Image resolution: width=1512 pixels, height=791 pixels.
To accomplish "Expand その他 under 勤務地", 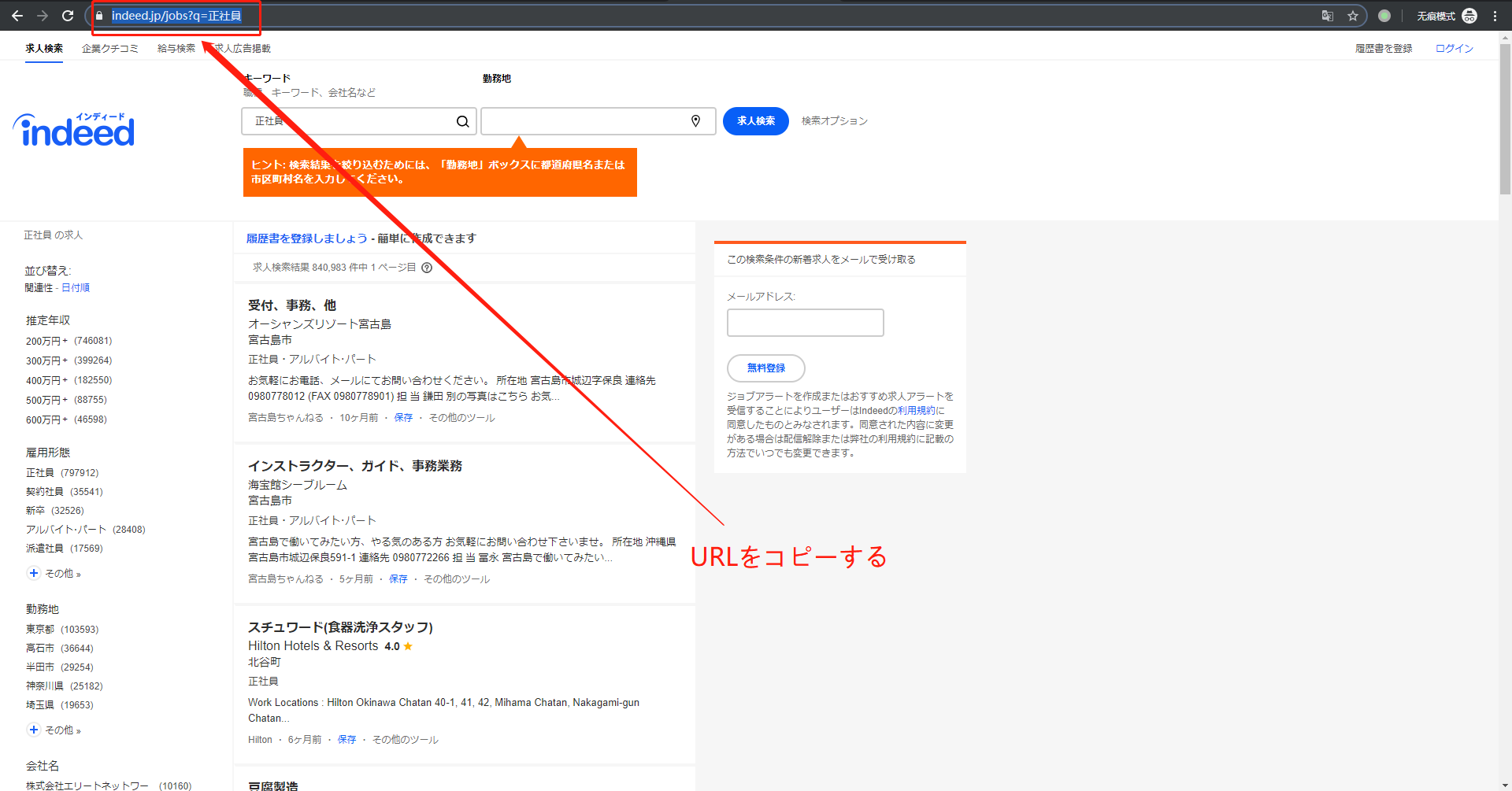I will [63, 730].
